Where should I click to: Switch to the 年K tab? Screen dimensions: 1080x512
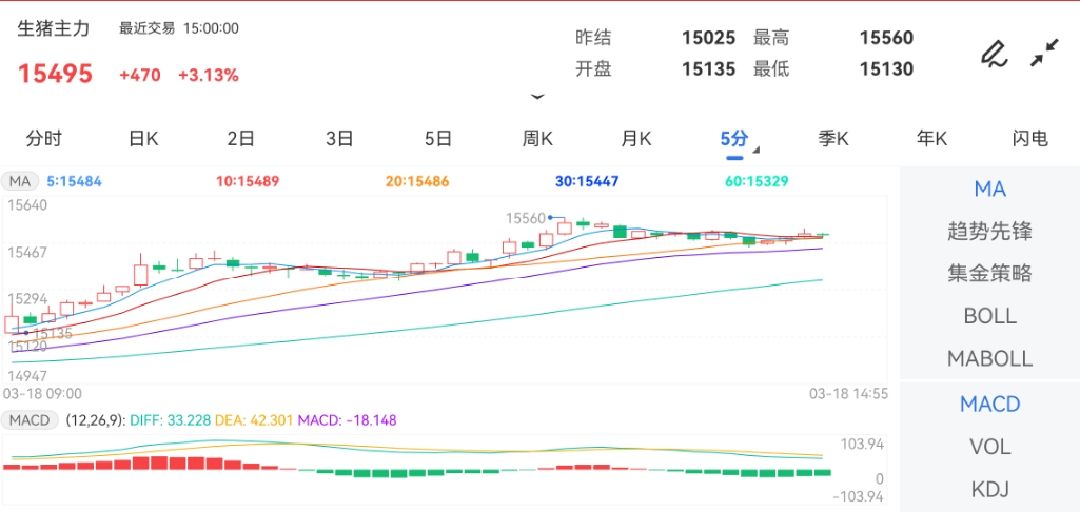coord(931,139)
